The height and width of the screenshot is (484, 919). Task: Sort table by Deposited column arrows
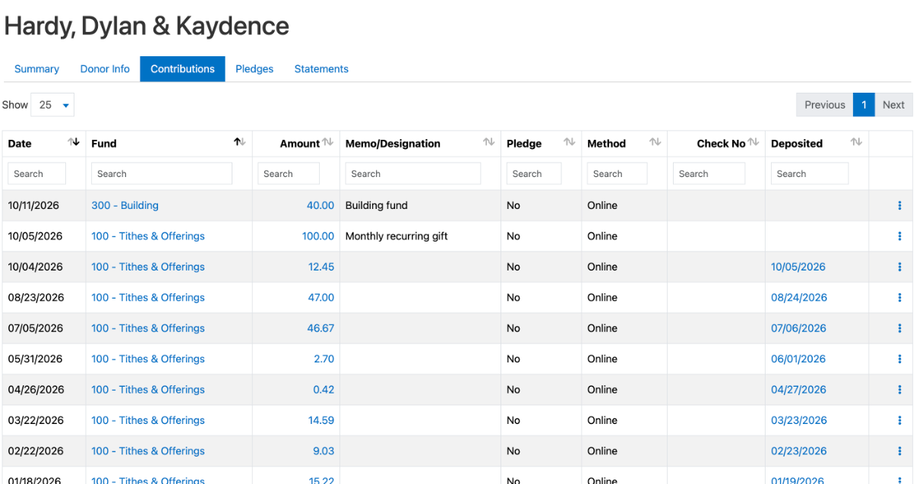(856, 142)
